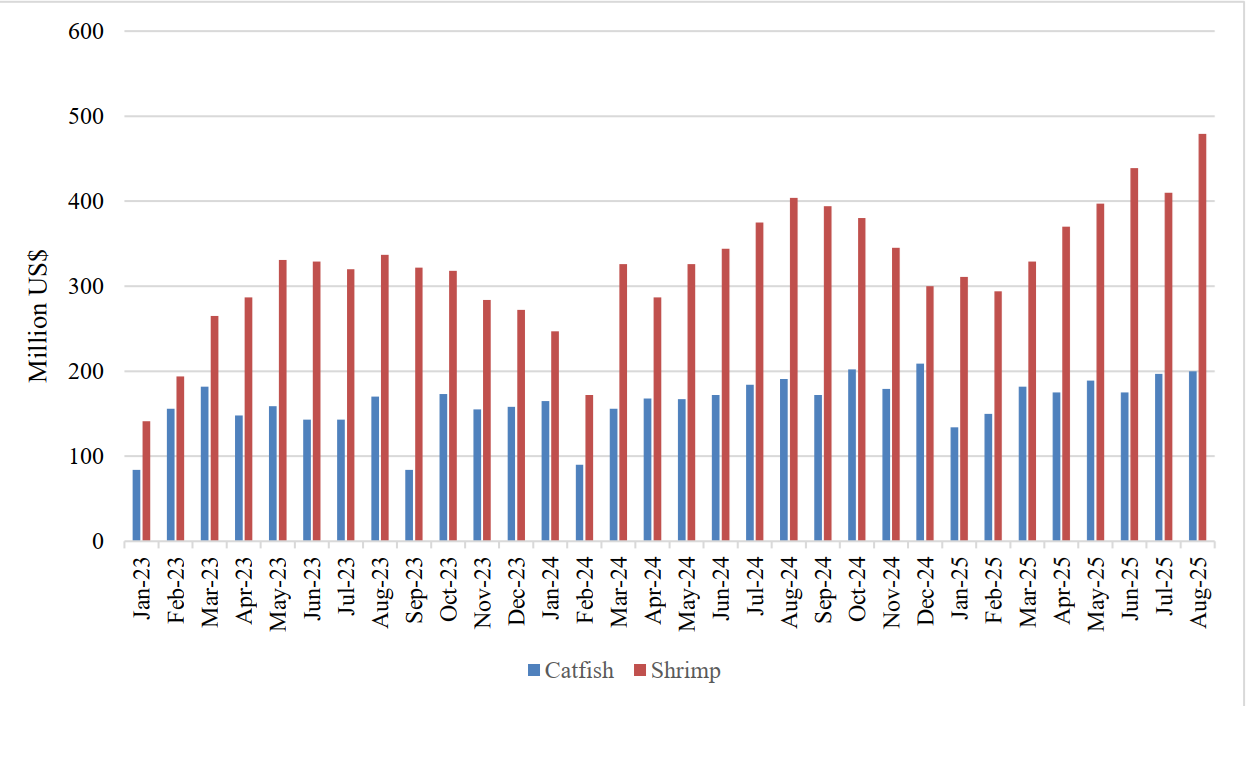Click the red Shrimp legend swatch
1246x761 pixels.
point(639,670)
